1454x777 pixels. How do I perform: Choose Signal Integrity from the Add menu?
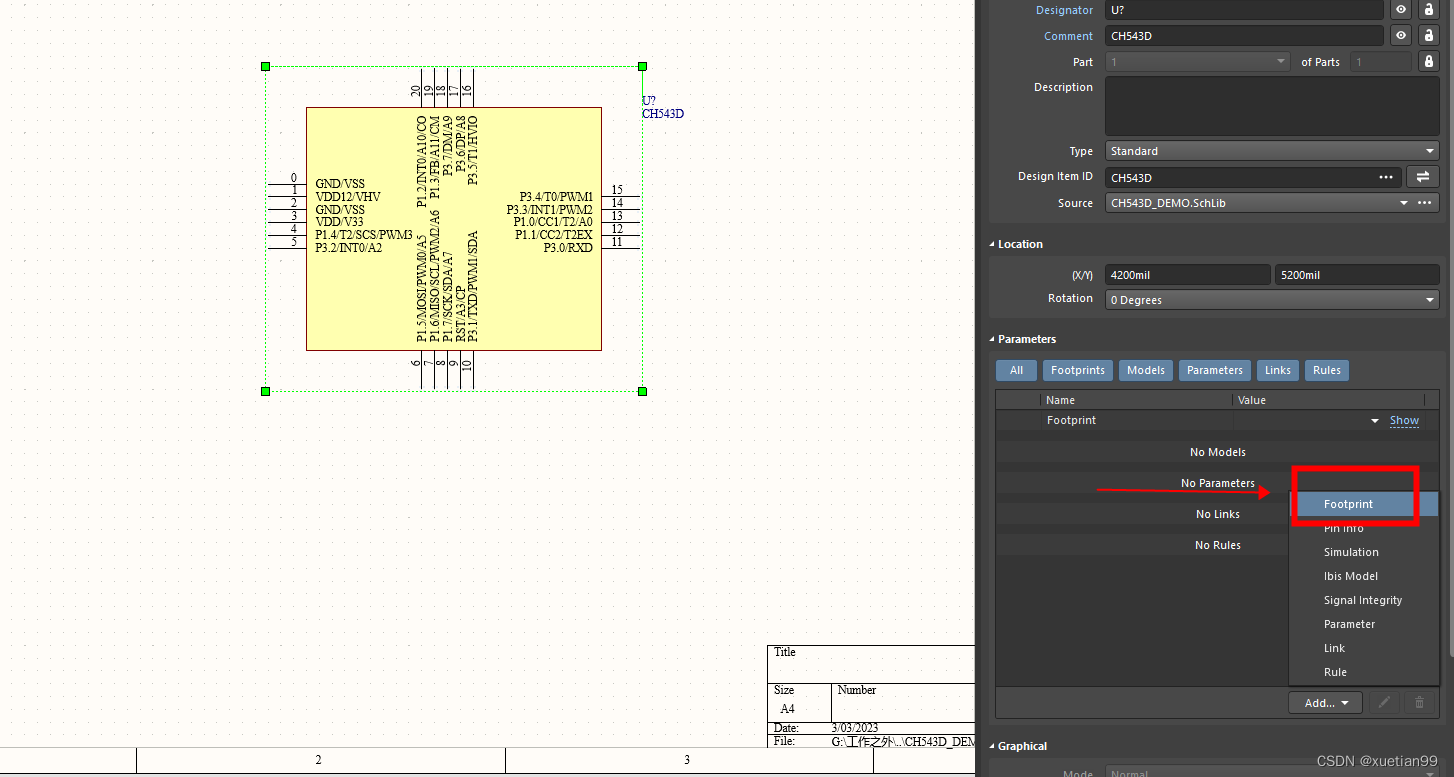pos(1365,600)
